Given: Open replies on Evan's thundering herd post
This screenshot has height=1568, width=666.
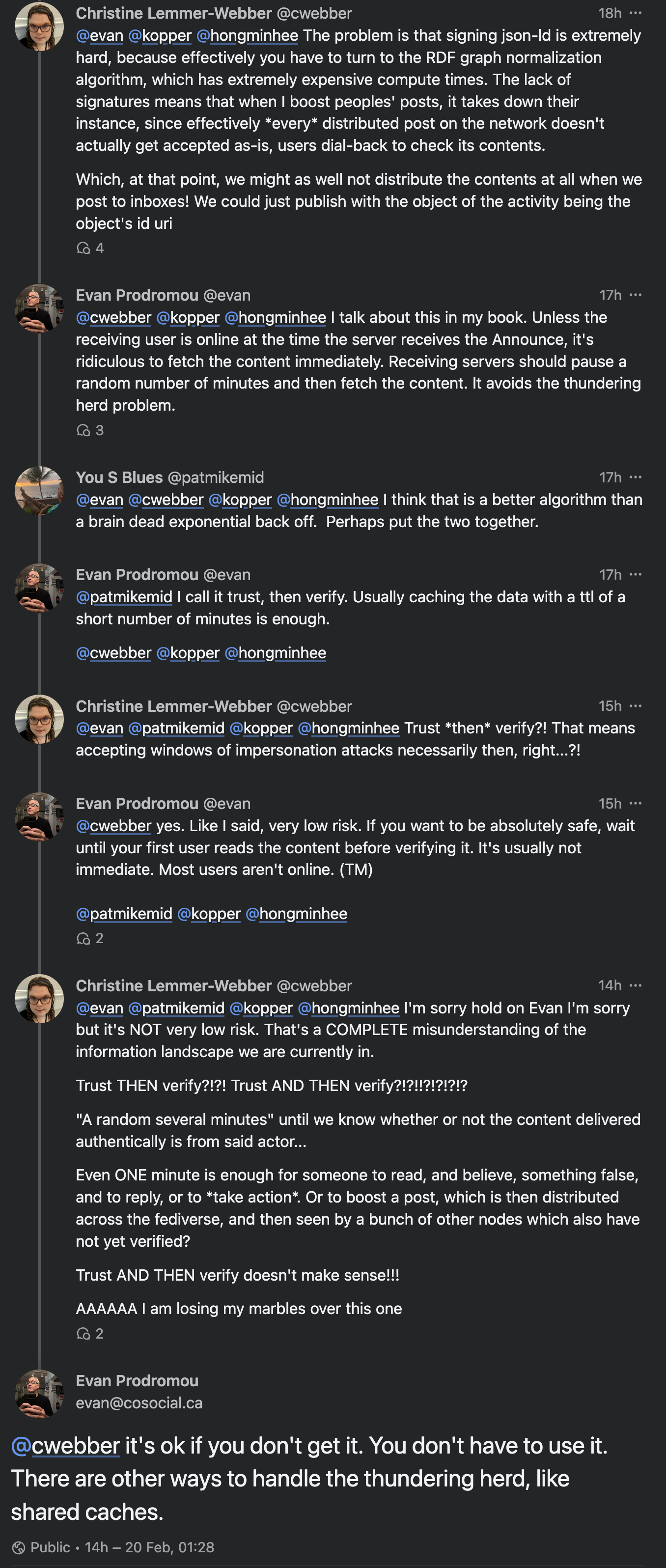Looking at the screenshot, I should [x=89, y=430].
